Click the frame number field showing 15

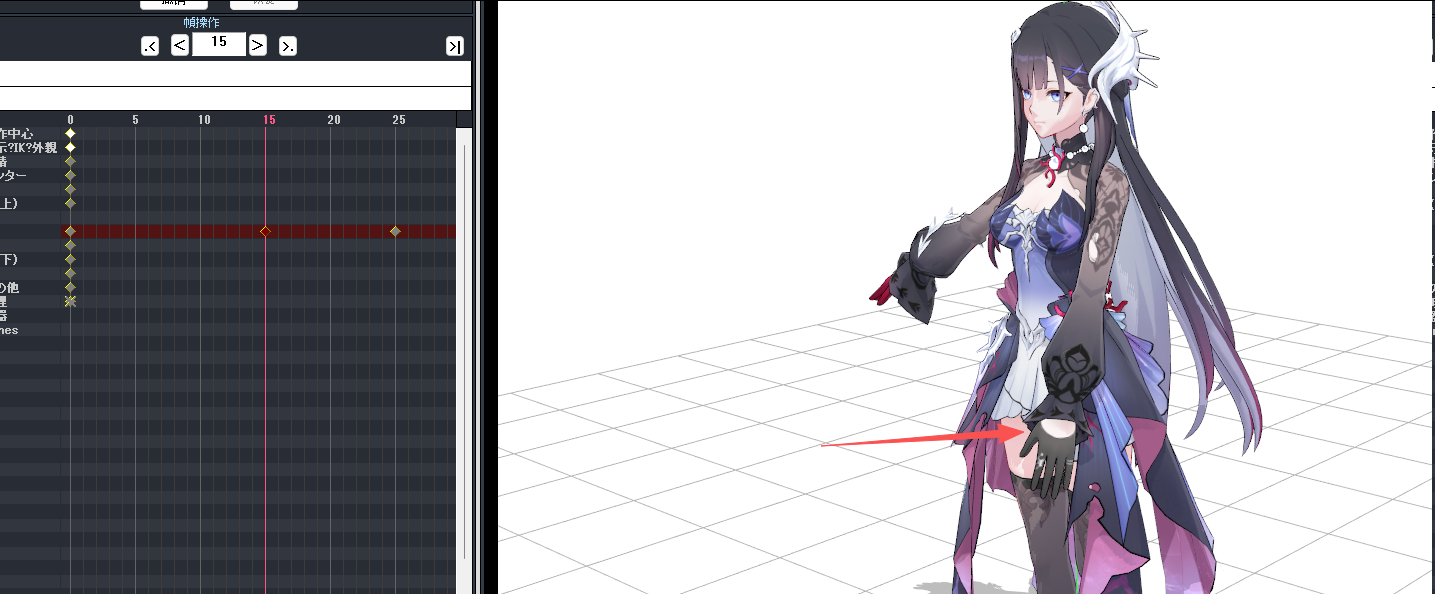[x=219, y=43]
